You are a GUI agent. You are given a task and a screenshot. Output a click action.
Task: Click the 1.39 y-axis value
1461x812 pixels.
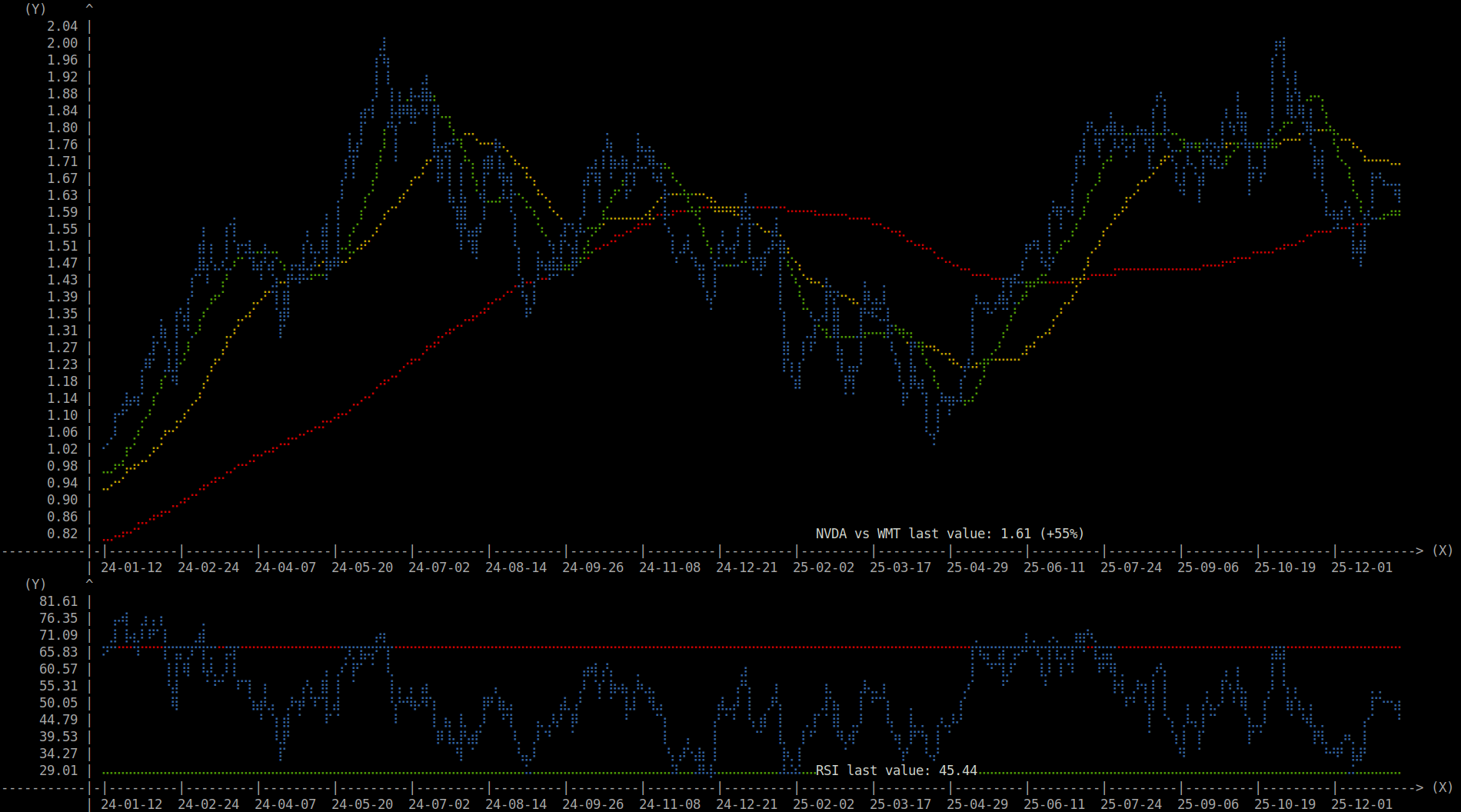click(62, 297)
